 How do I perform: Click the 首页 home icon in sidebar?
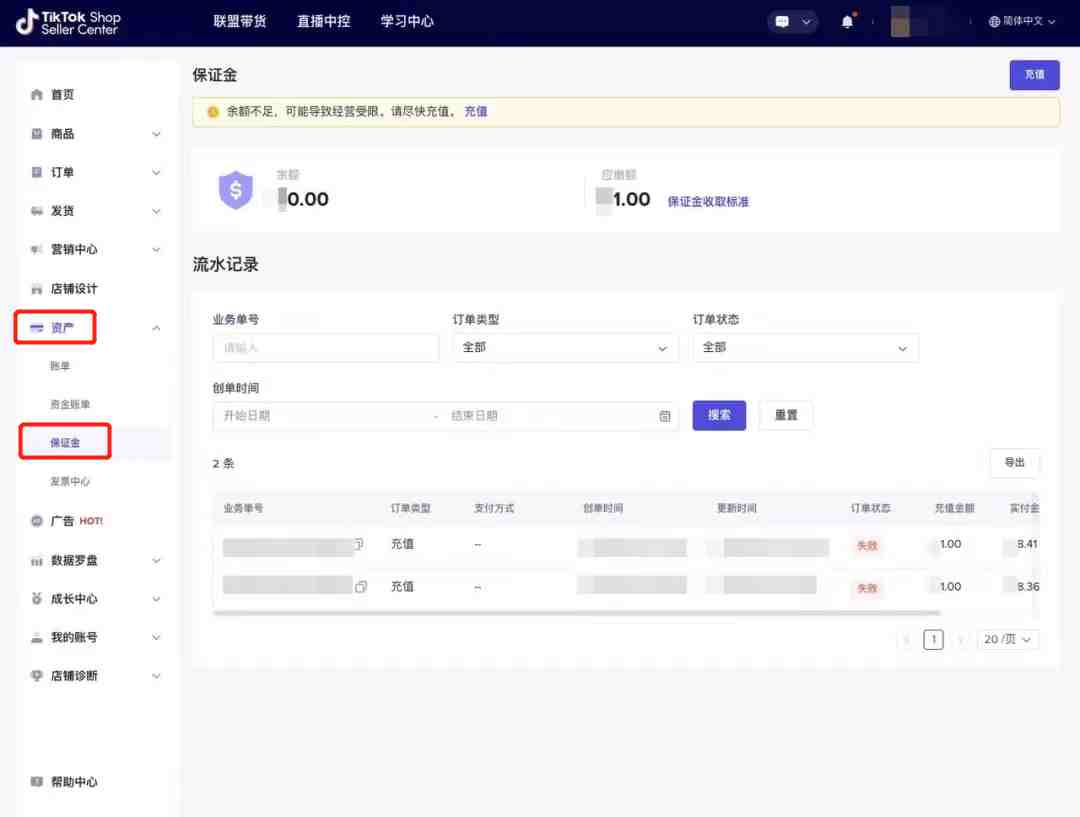(x=37, y=95)
